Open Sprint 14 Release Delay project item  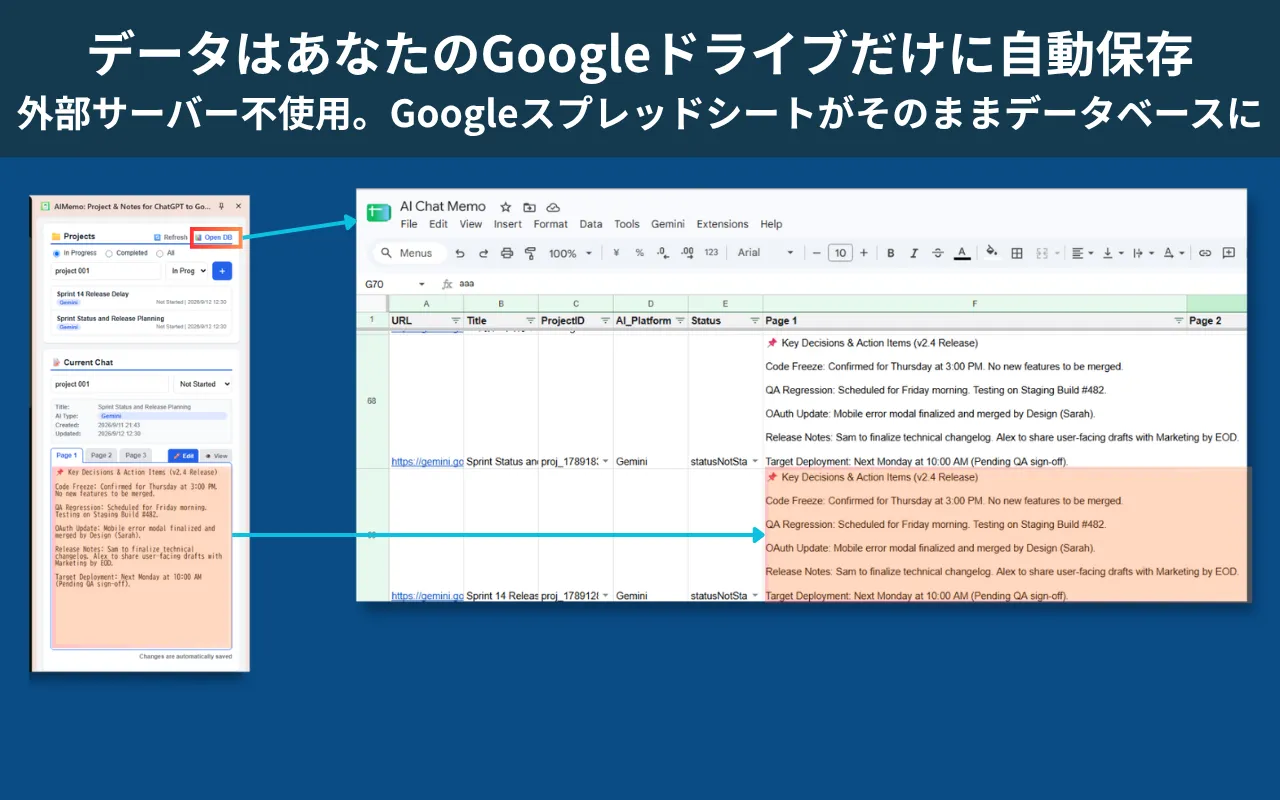pos(141,297)
